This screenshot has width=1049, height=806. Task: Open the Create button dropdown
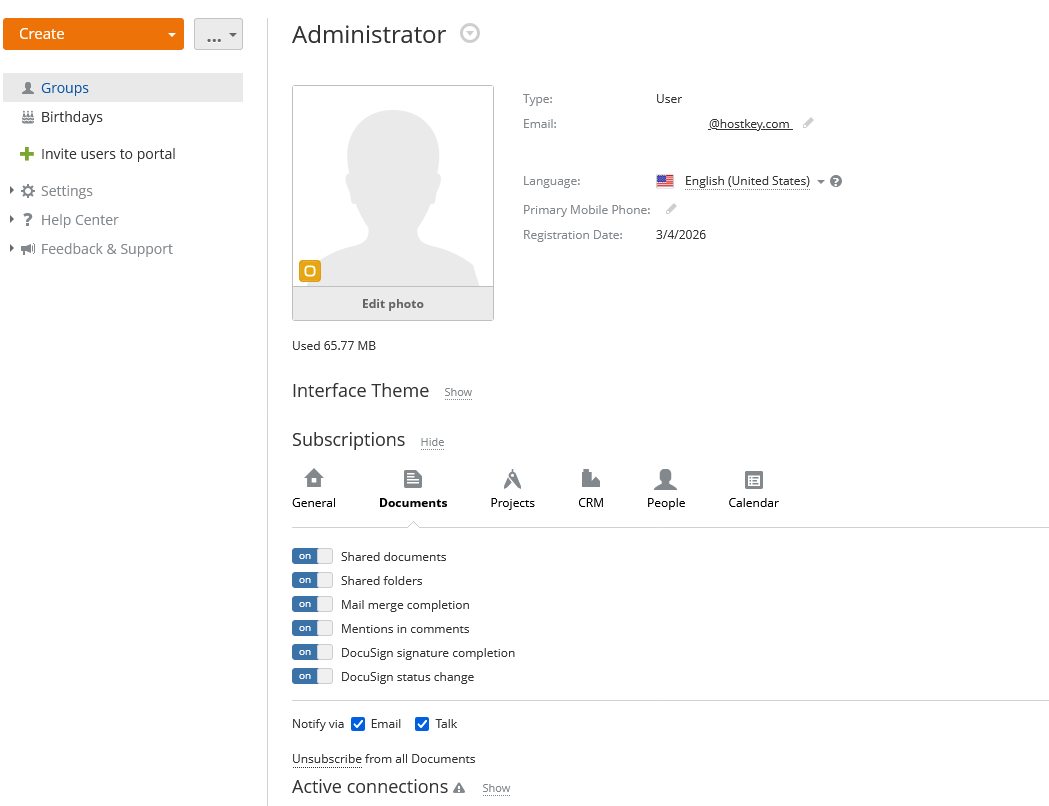pos(172,34)
